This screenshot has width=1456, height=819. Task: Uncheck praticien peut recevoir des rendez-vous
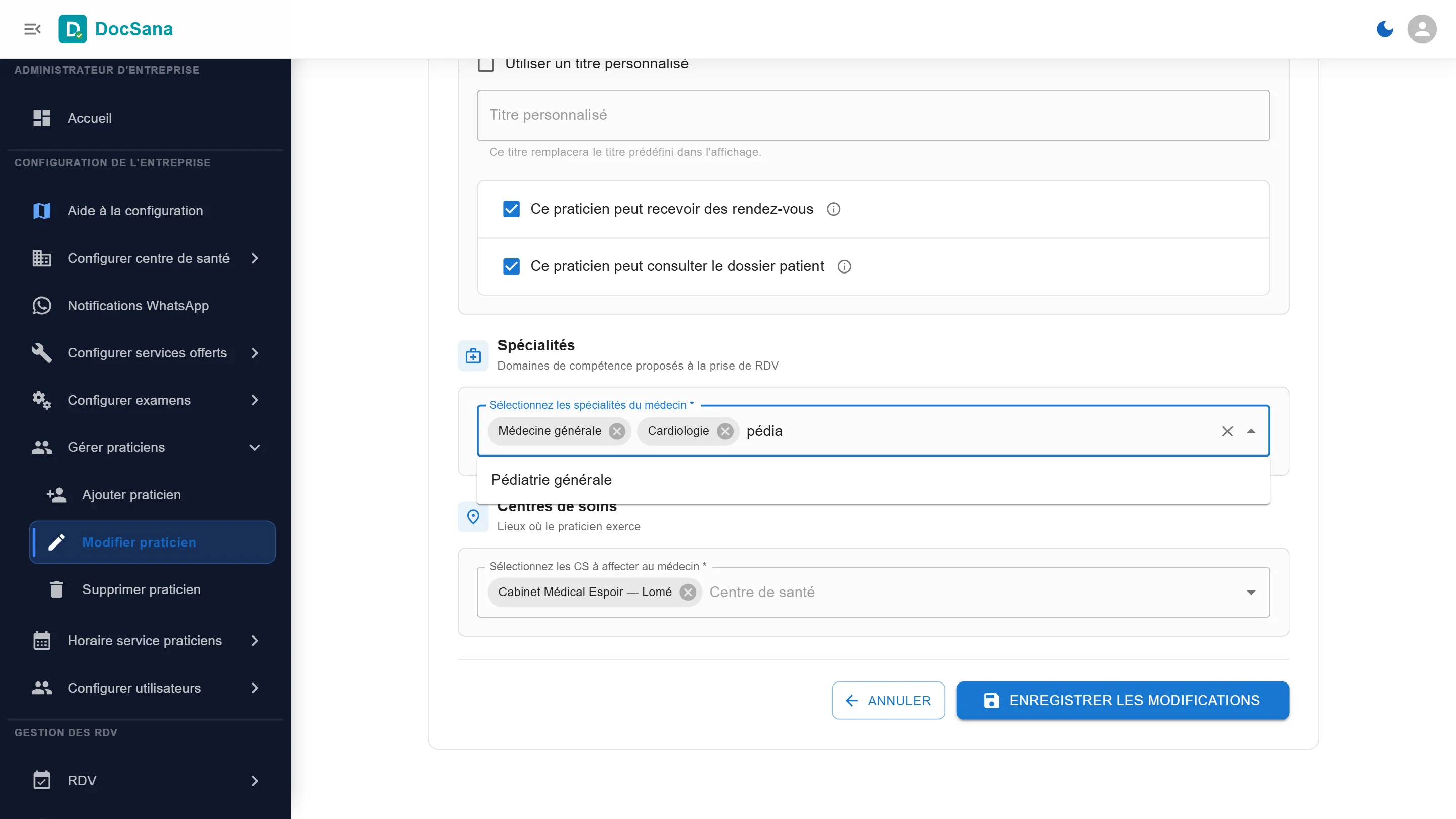click(511, 209)
